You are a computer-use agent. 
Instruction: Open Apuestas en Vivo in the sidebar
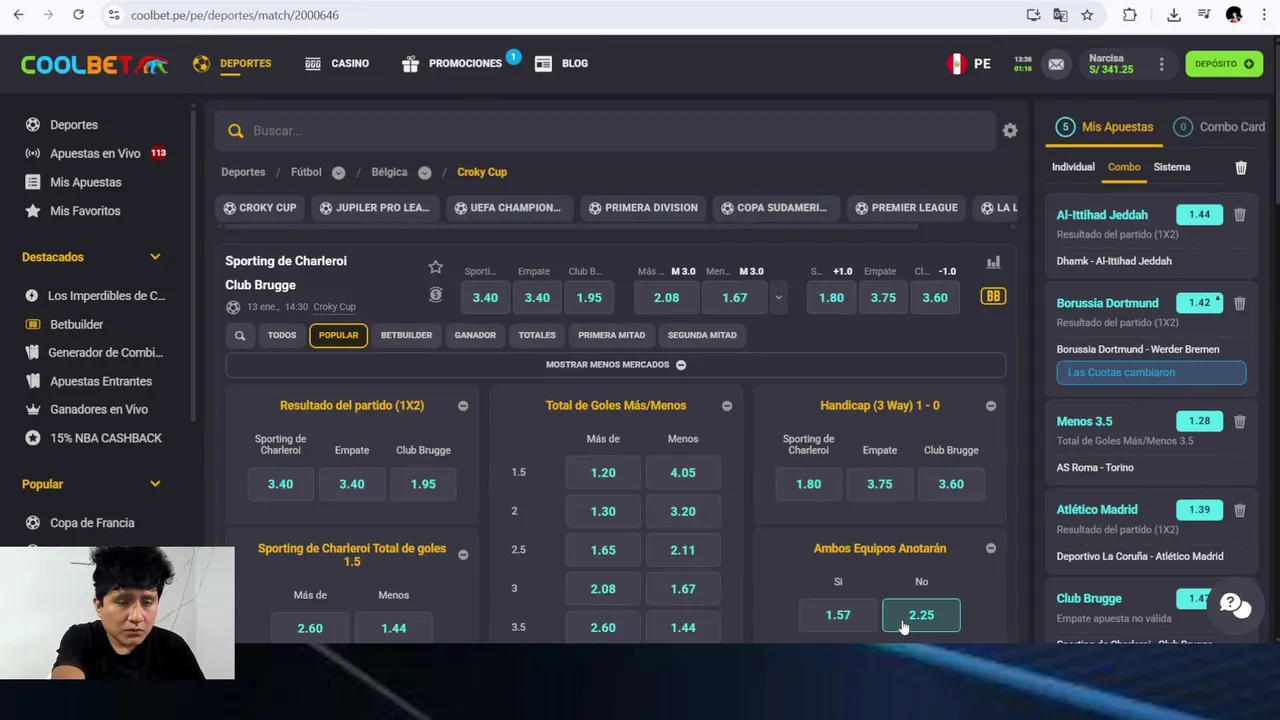coord(95,154)
